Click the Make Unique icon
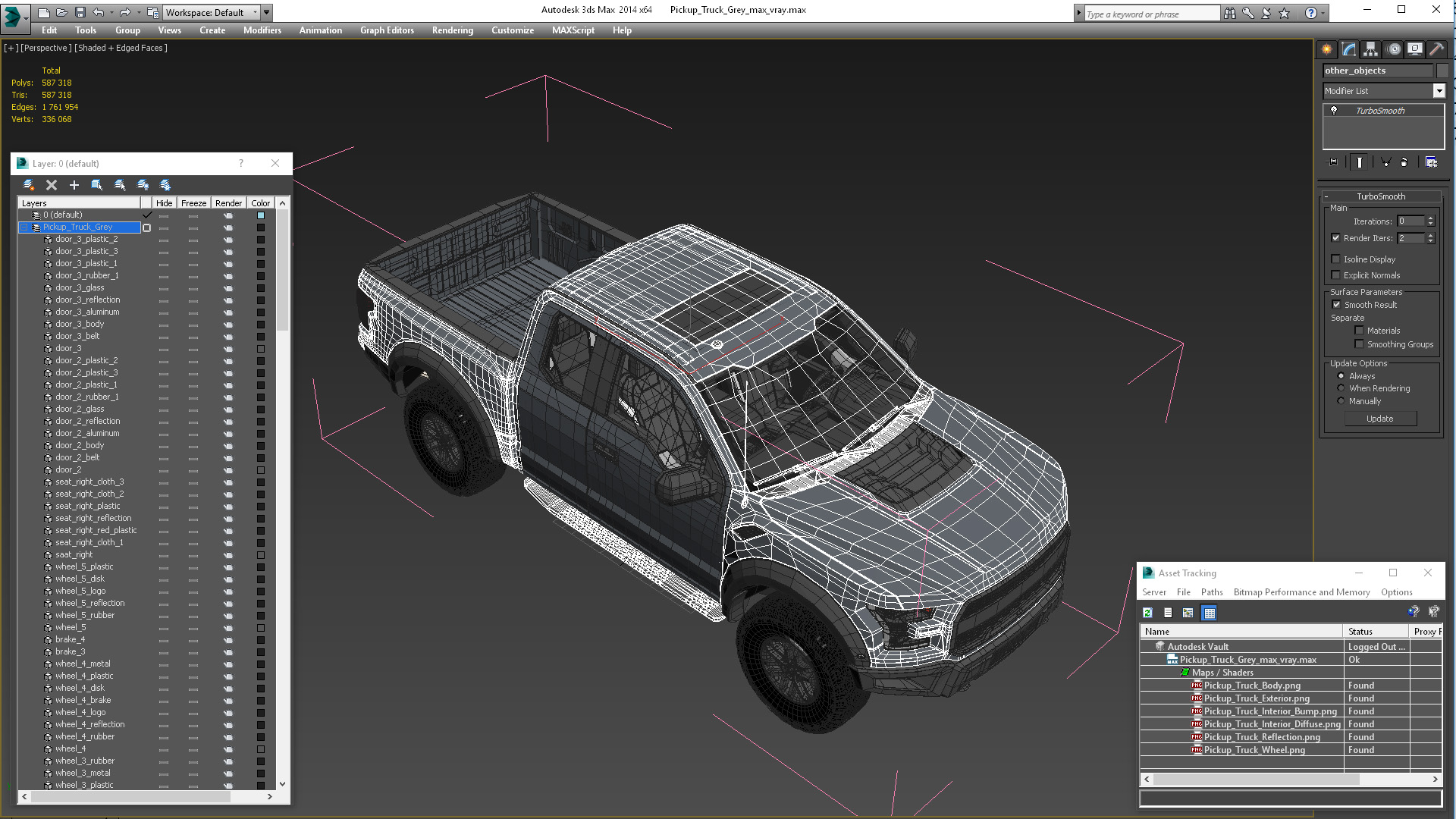1456x819 pixels. (1385, 162)
